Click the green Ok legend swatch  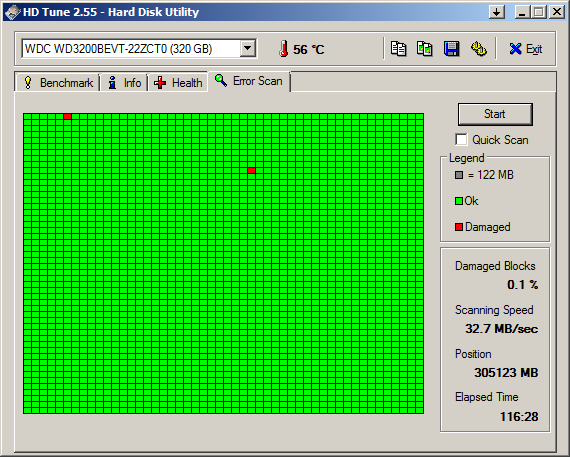pos(459,201)
